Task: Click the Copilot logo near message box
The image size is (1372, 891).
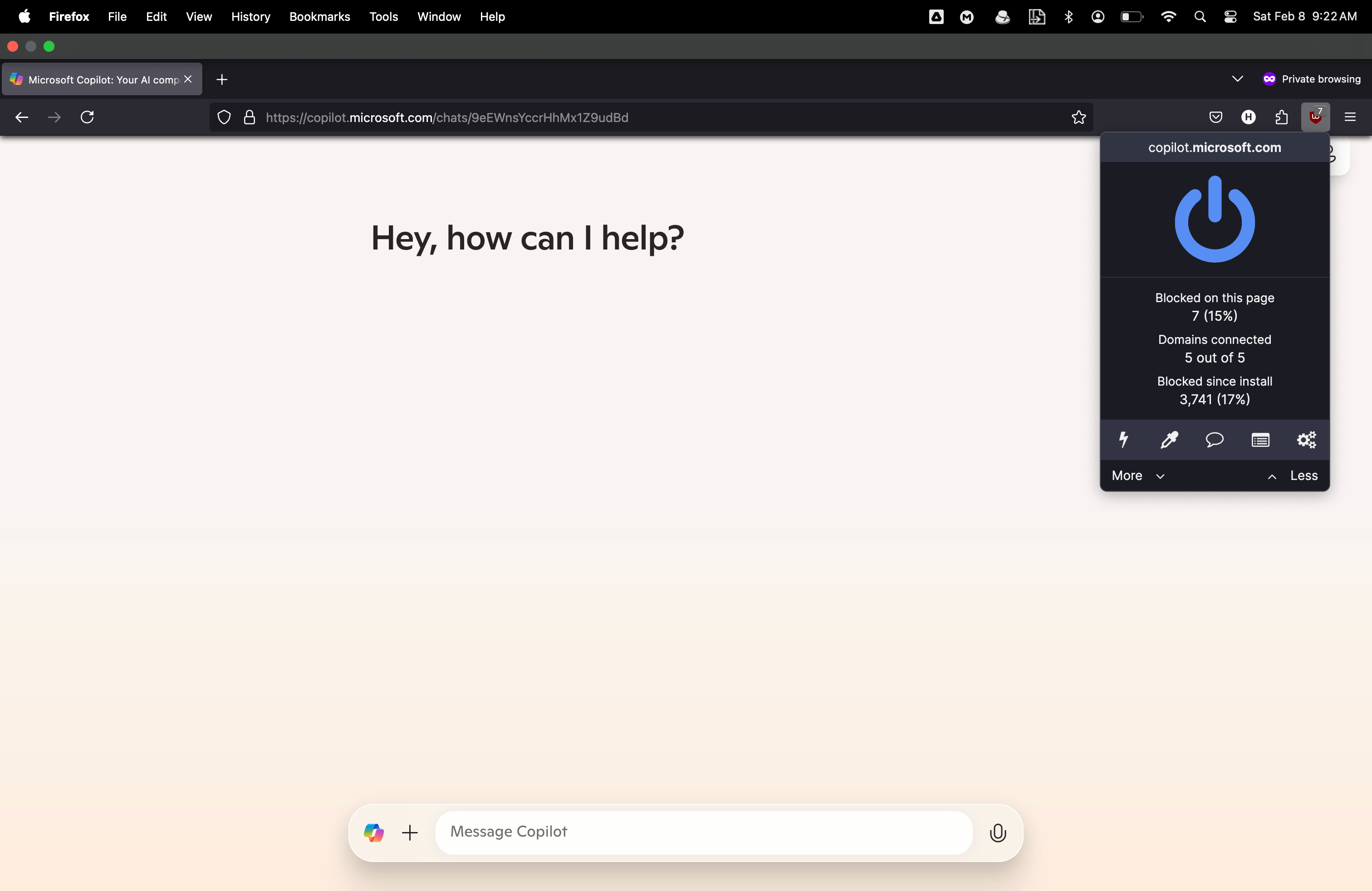Action: point(373,832)
